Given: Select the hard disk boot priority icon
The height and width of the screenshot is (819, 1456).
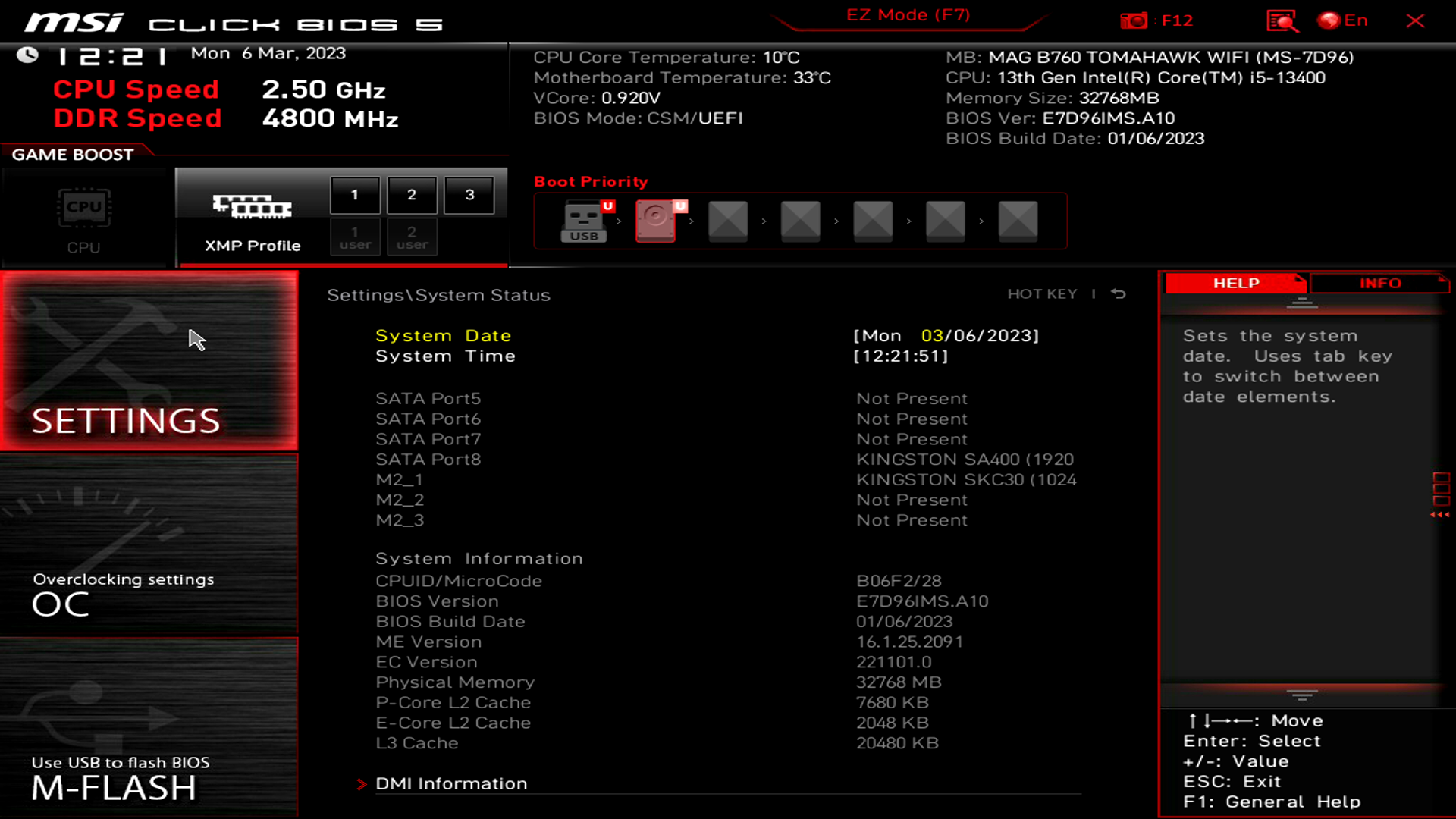Looking at the screenshot, I should pos(656,221).
